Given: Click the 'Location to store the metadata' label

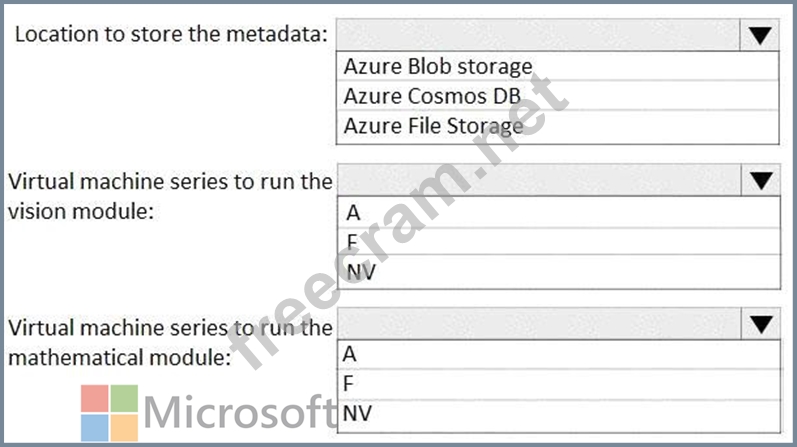Looking at the screenshot, I should 171,35.
